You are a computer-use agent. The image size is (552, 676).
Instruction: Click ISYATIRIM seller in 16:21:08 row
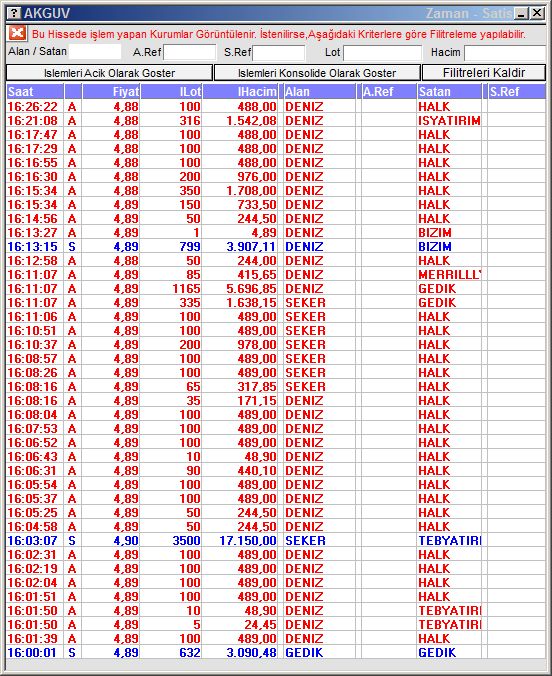[449, 121]
